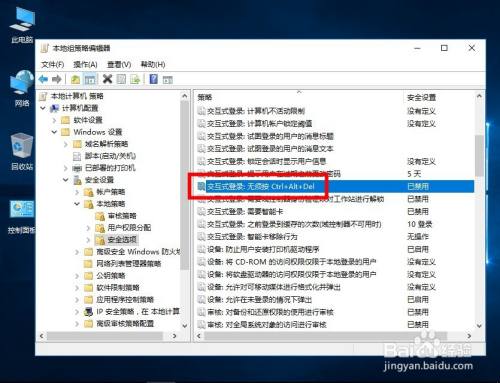Screen dimensions: 500x383
Task: Open the 此电脑 desktop icon
Action: click(x=22, y=26)
